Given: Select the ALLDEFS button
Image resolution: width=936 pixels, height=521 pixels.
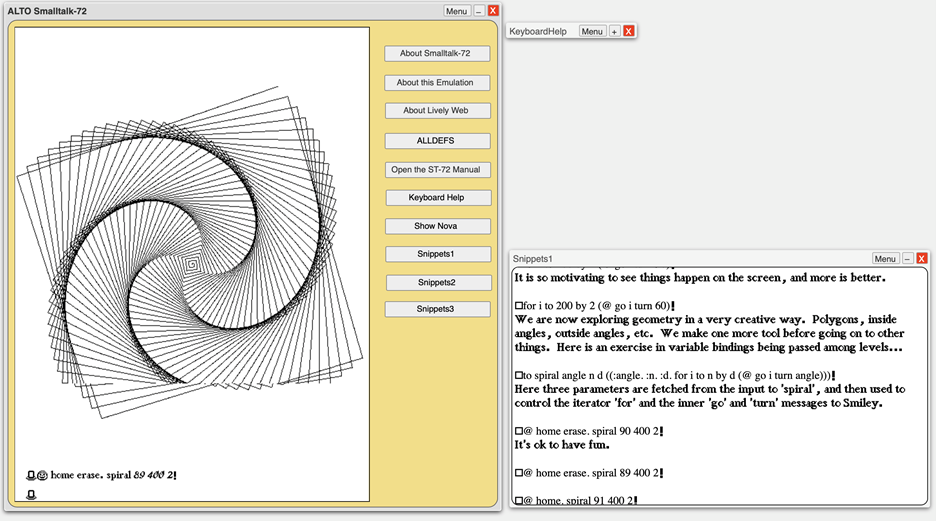Looking at the screenshot, I should (435, 141).
